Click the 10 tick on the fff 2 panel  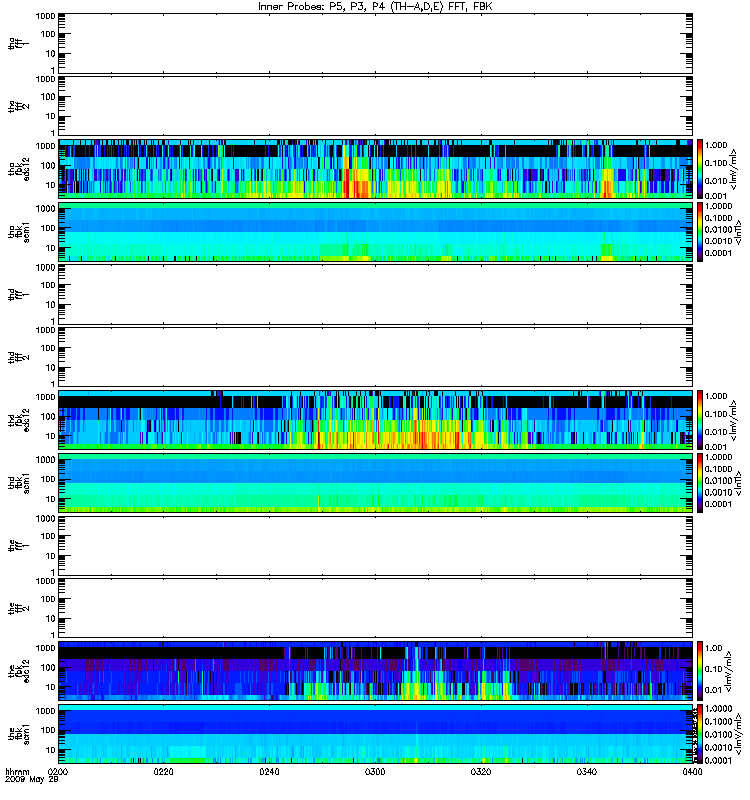(x=51, y=619)
